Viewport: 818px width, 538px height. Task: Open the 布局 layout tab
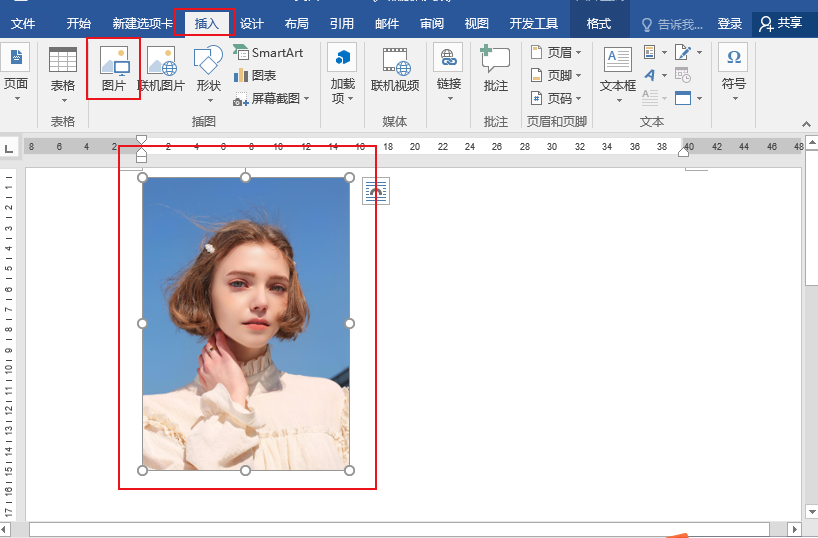296,23
